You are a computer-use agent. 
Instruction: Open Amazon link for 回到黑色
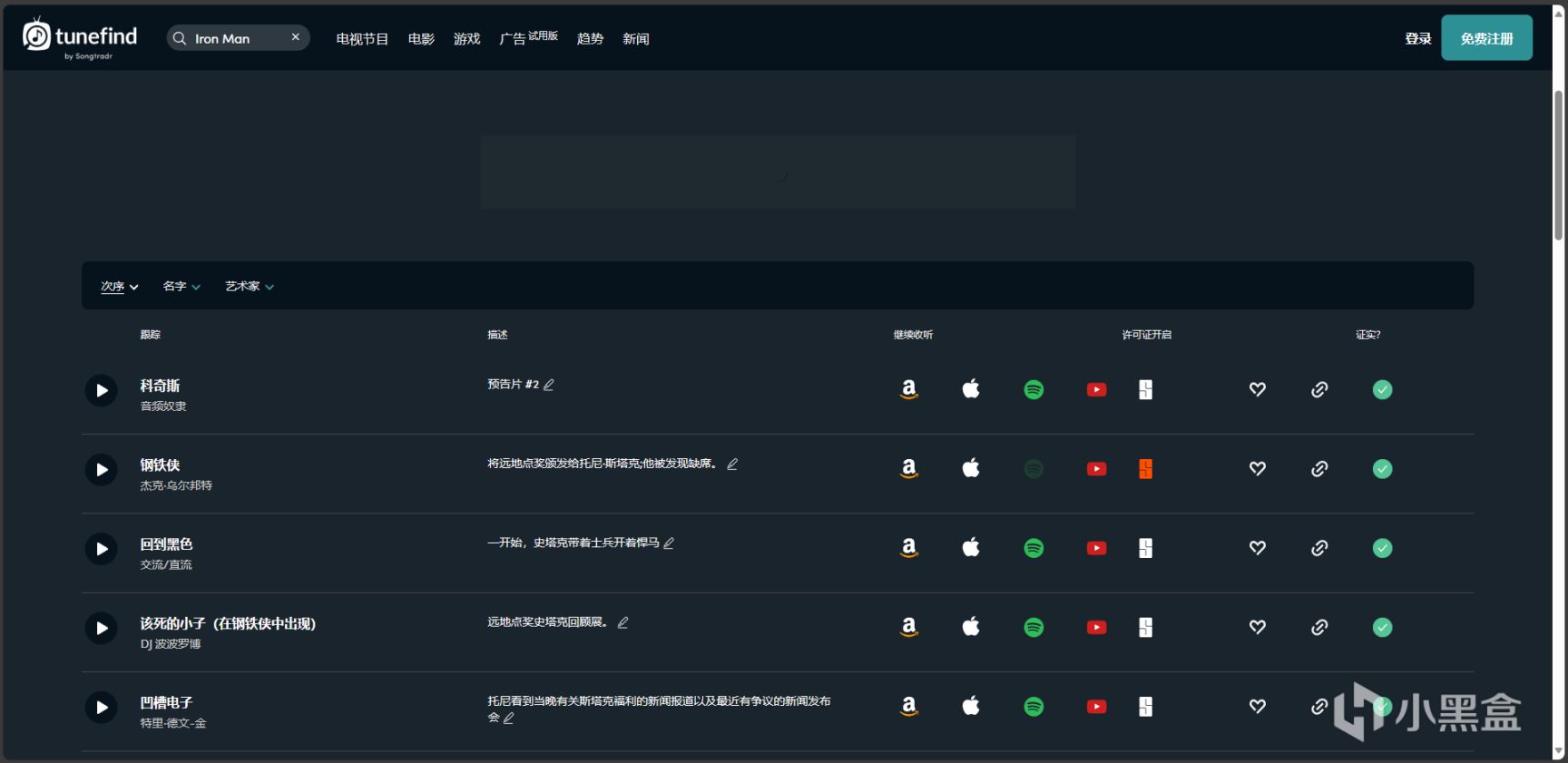pos(908,548)
